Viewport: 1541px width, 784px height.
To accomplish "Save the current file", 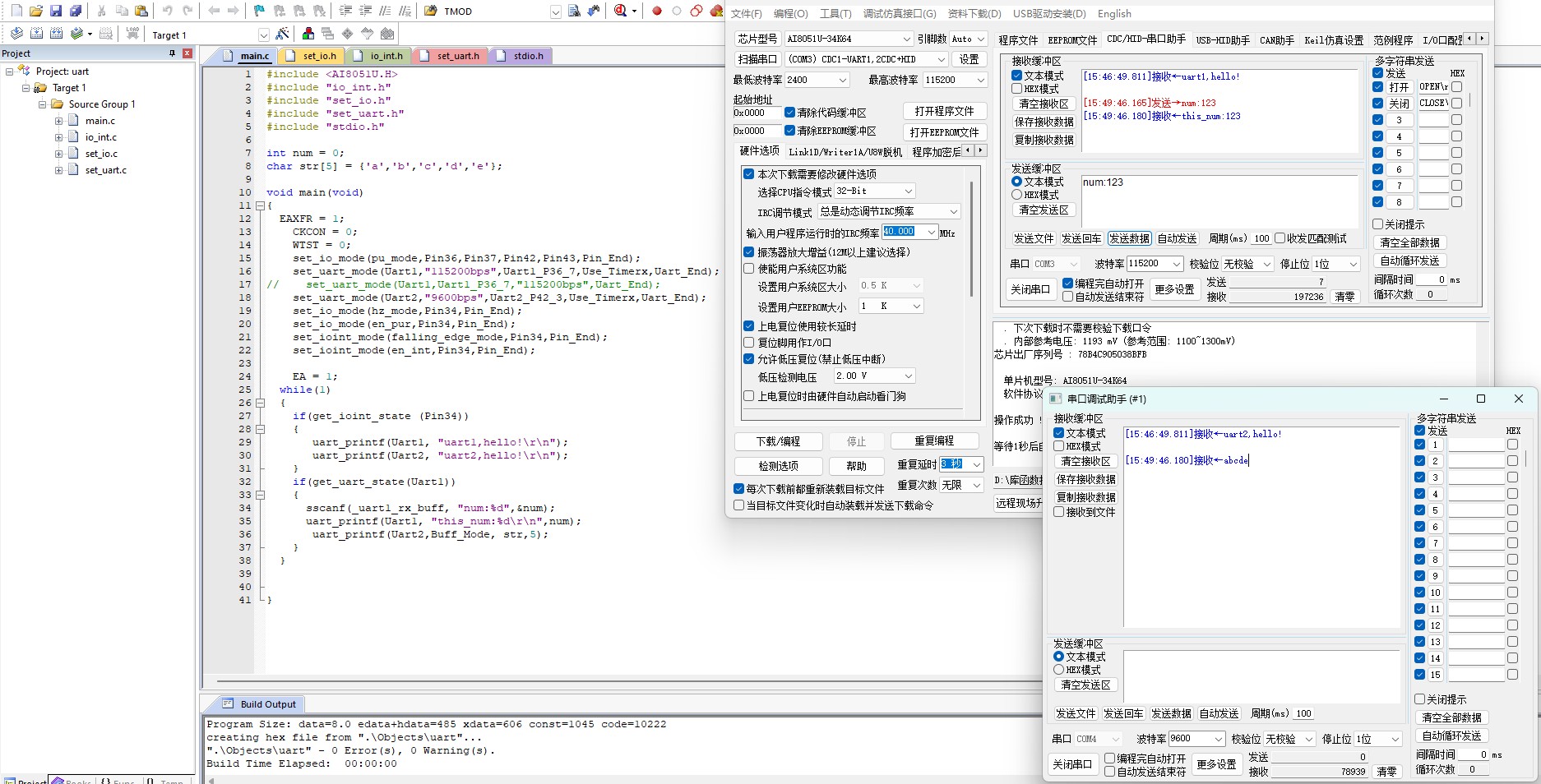I will 55,11.
